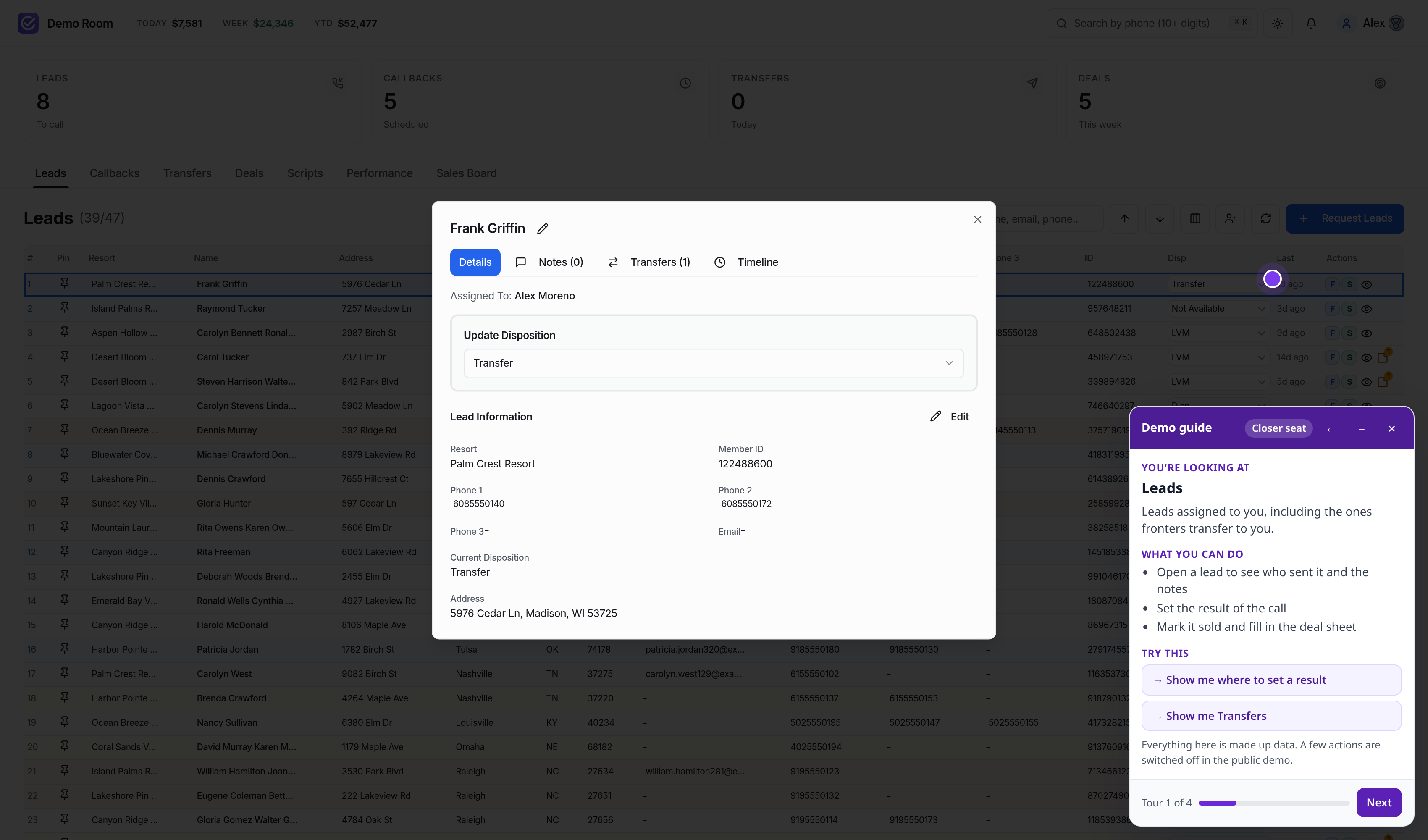The width and height of the screenshot is (1428, 840).
Task: Refresh the leads list
Action: [x=1265, y=218]
